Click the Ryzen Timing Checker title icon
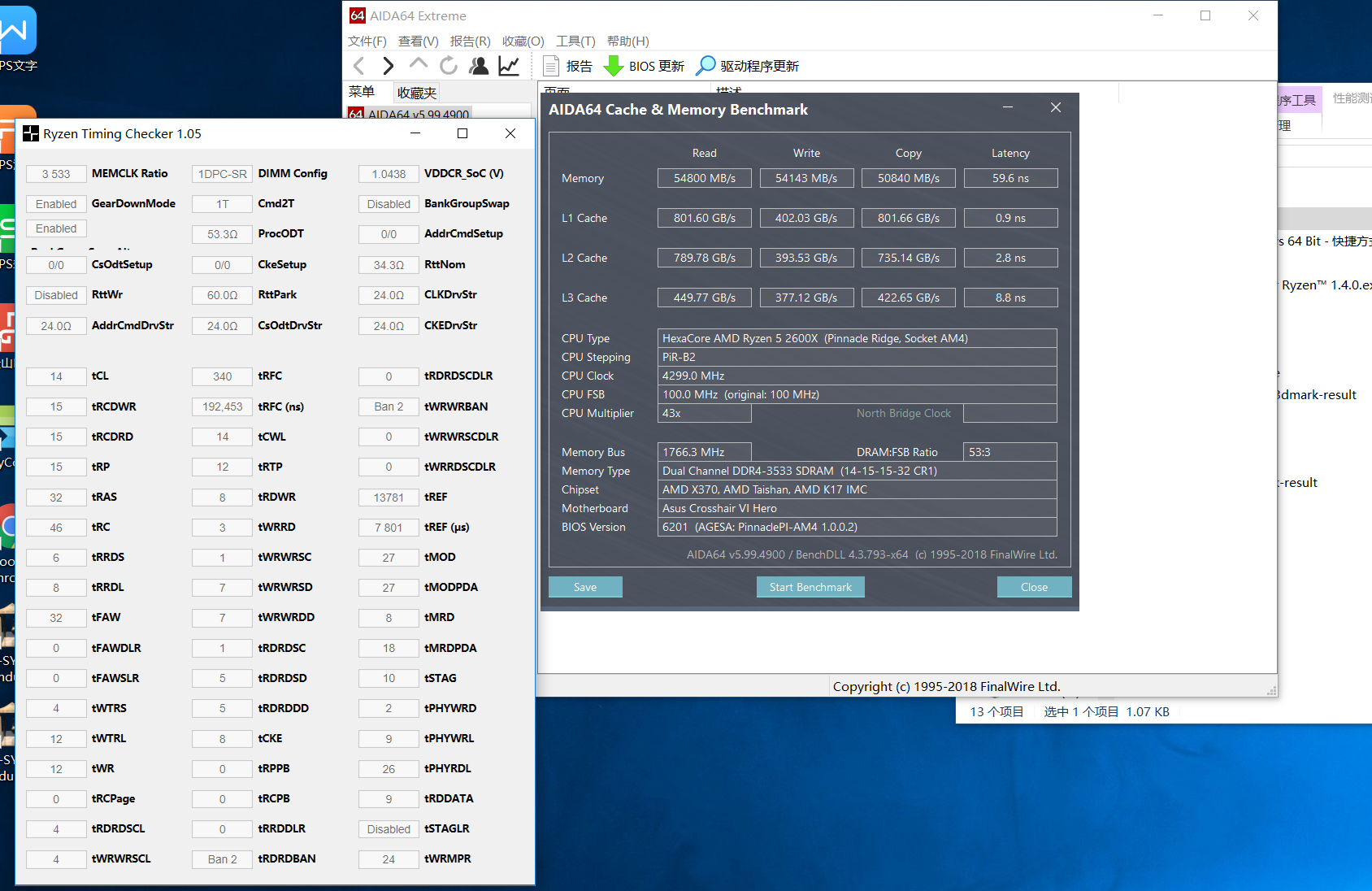This screenshot has height=891, width=1372. (x=31, y=133)
